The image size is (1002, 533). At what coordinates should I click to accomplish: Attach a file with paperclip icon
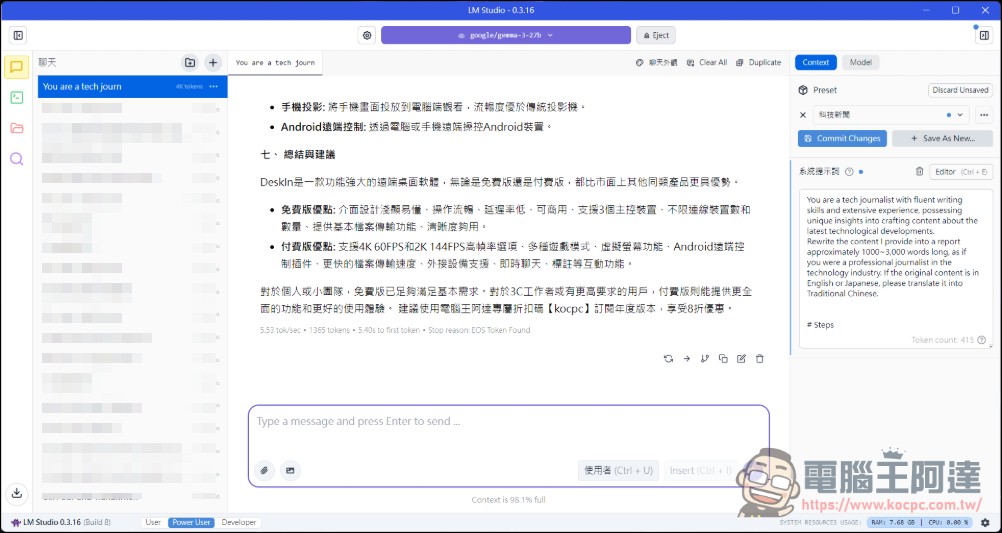pos(264,470)
